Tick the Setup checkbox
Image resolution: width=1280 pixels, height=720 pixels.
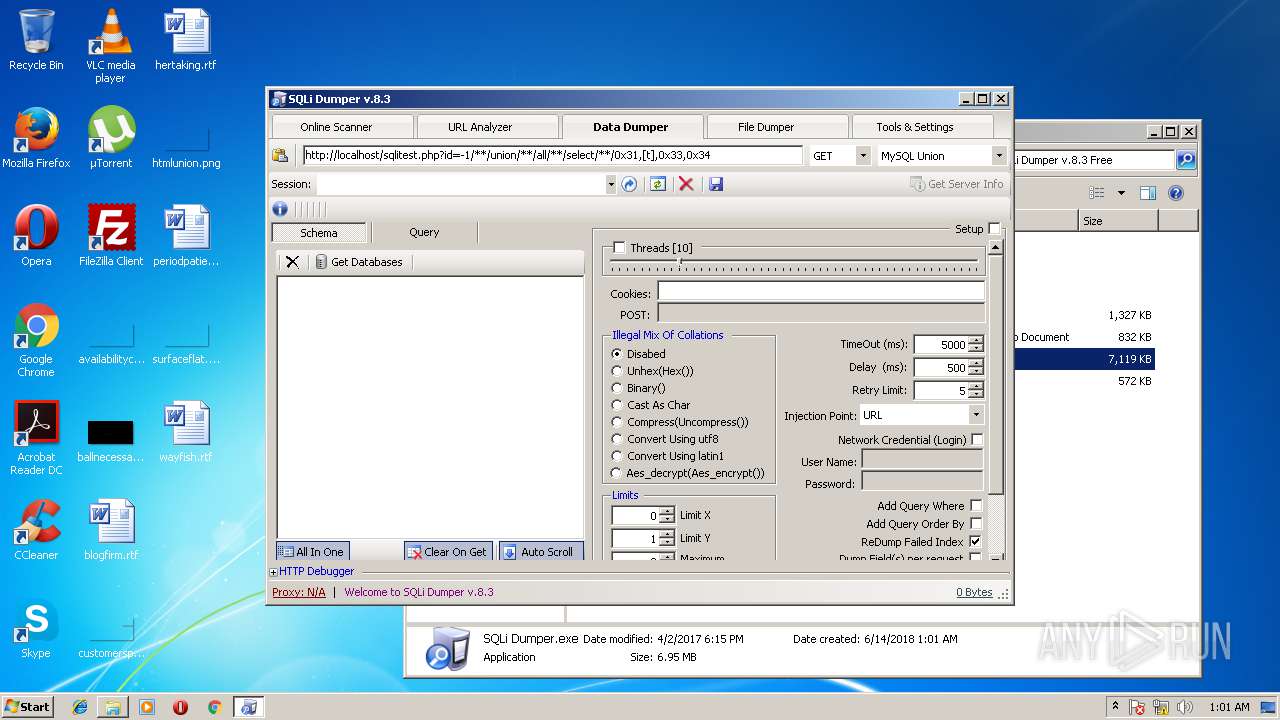point(994,229)
